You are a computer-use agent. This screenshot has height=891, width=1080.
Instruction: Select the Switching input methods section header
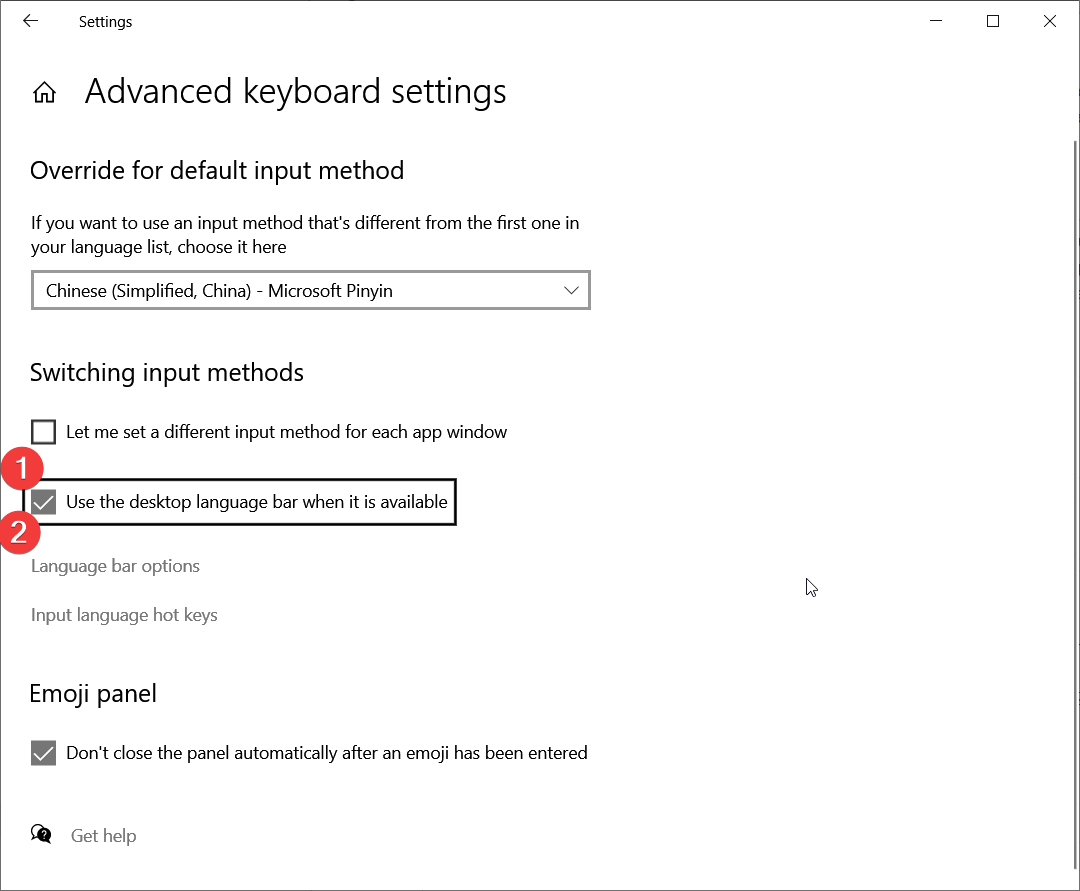tap(166, 372)
